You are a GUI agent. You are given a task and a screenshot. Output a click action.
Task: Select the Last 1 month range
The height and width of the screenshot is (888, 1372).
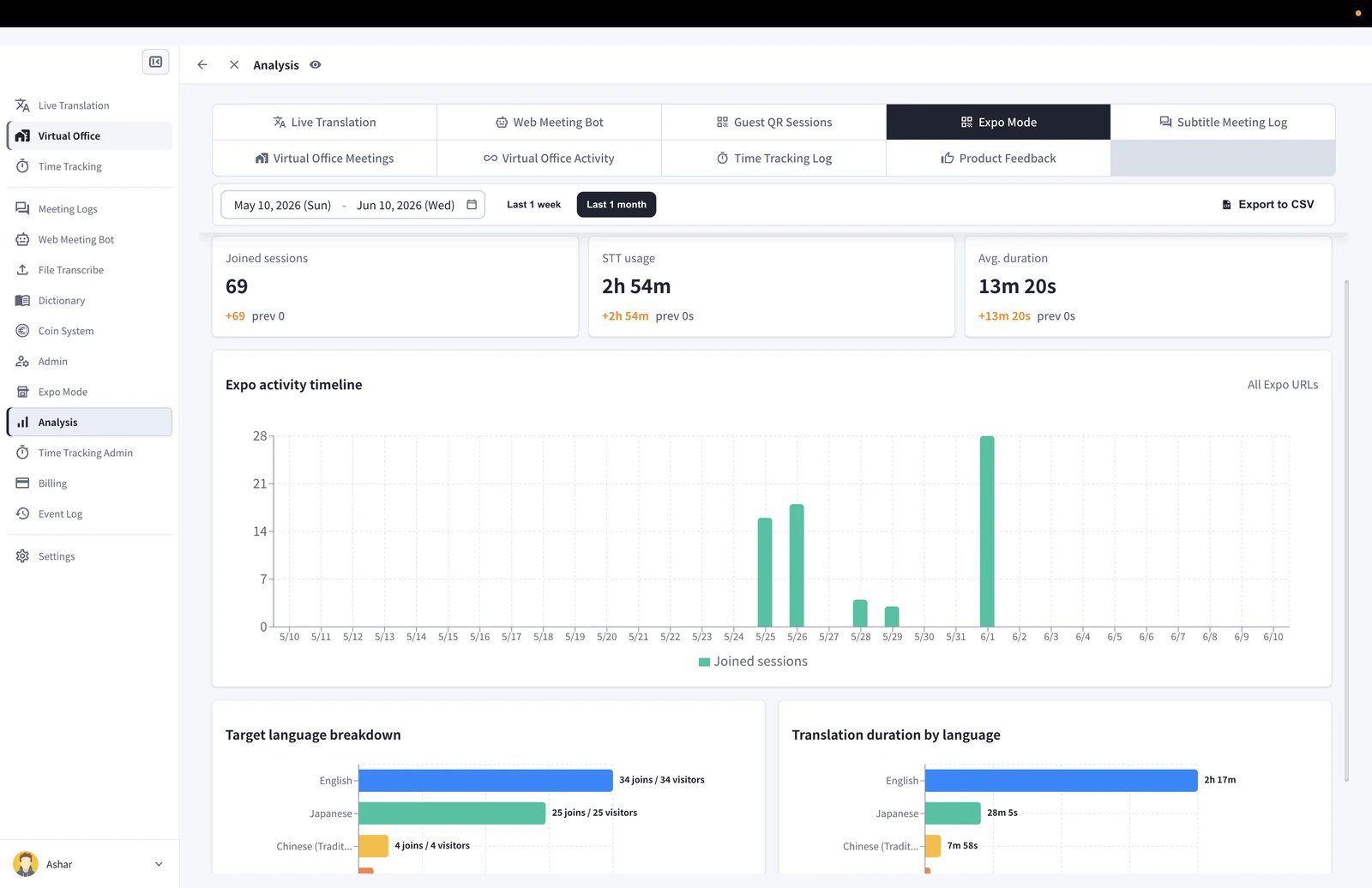pyautogui.click(x=617, y=205)
